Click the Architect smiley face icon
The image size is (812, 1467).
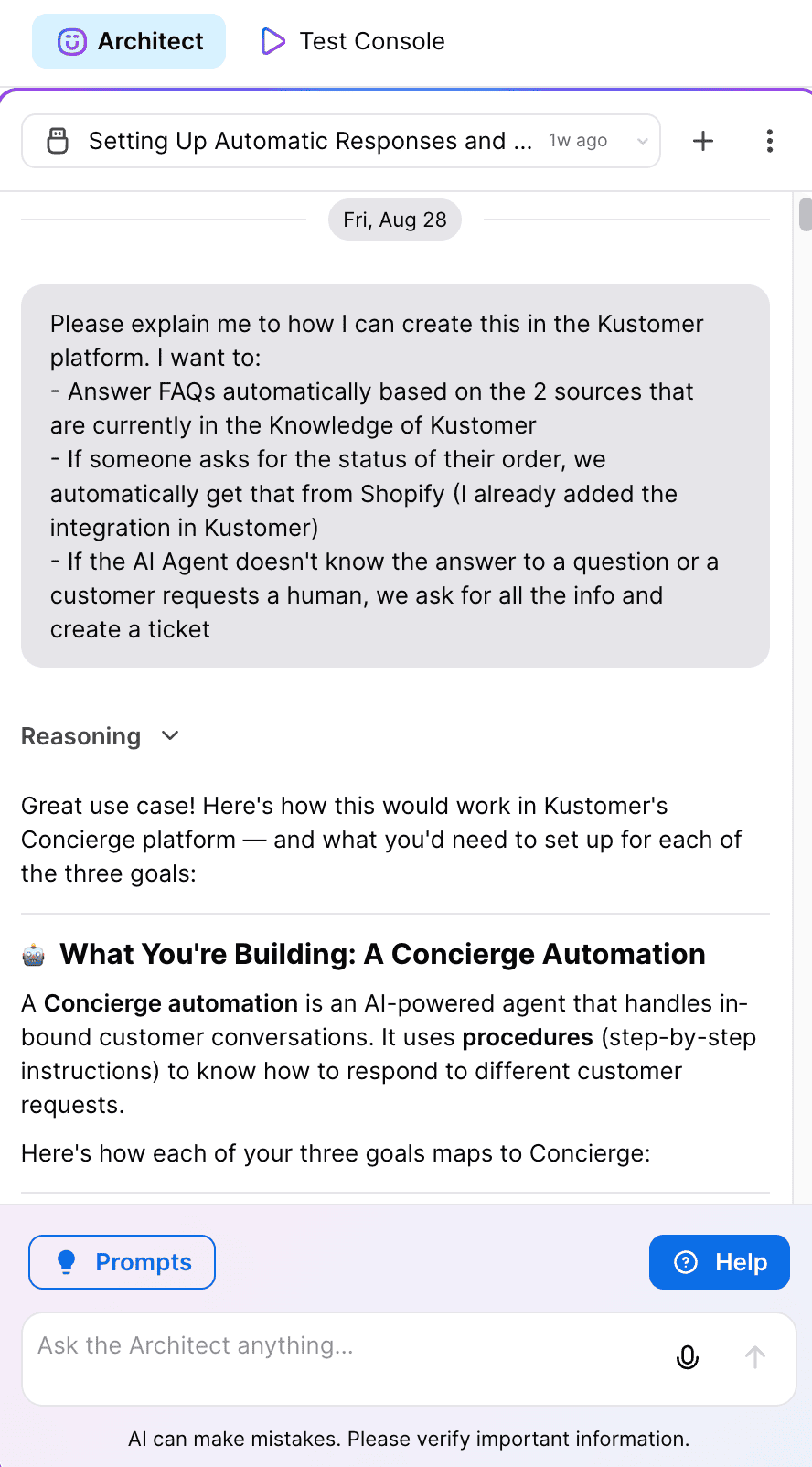point(72,41)
